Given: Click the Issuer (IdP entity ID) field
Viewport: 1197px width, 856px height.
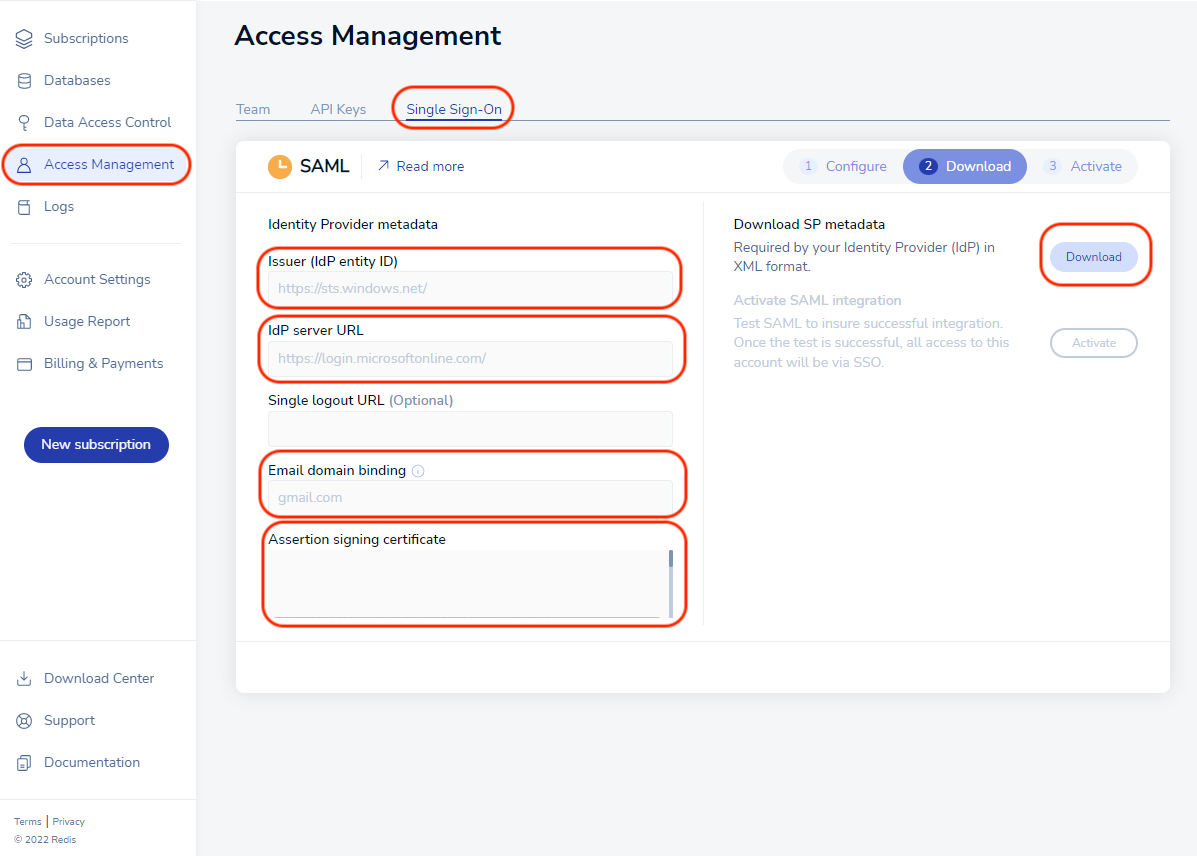Looking at the screenshot, I should pyautogui.click(x=470, y=288).
